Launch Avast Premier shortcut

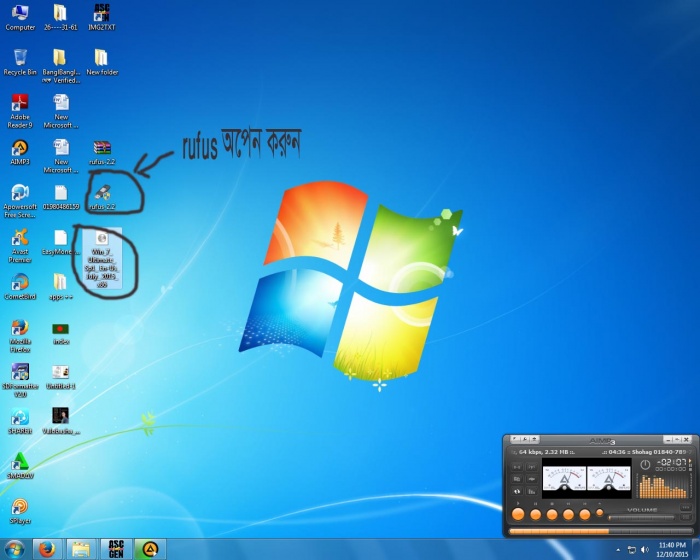[x=19, y=240]
